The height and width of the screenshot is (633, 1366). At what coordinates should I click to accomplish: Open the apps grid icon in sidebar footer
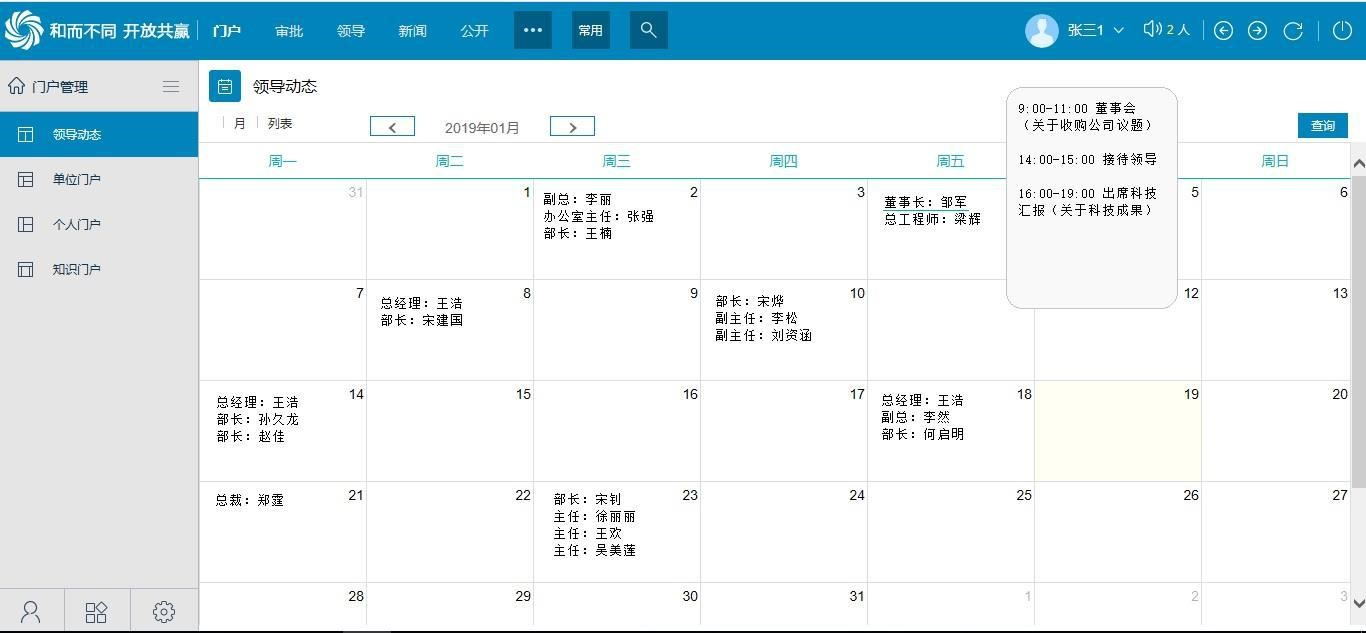pyautogui.click(x=96, y=611)
